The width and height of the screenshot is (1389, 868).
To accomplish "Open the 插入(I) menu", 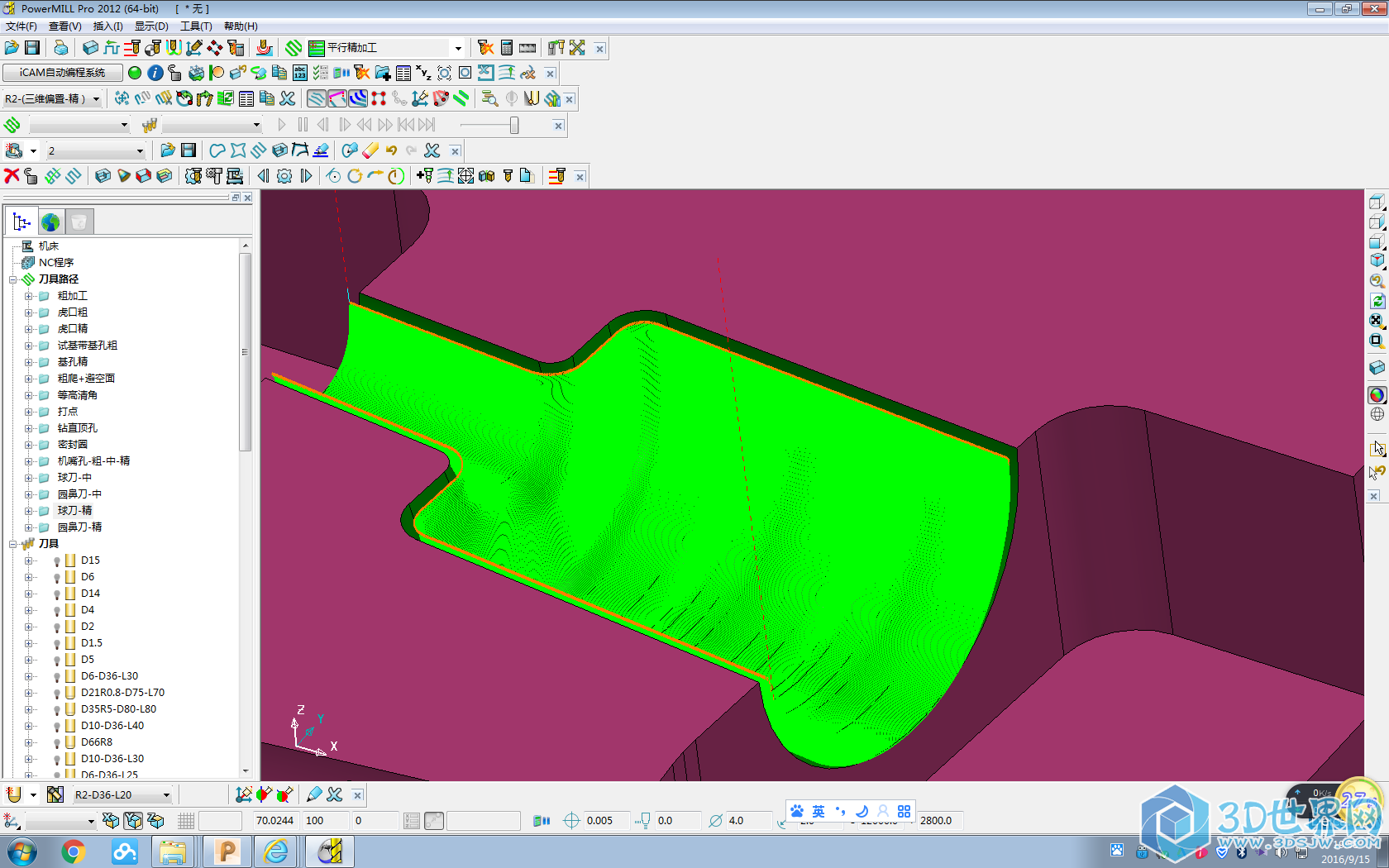I will point(107,26).
